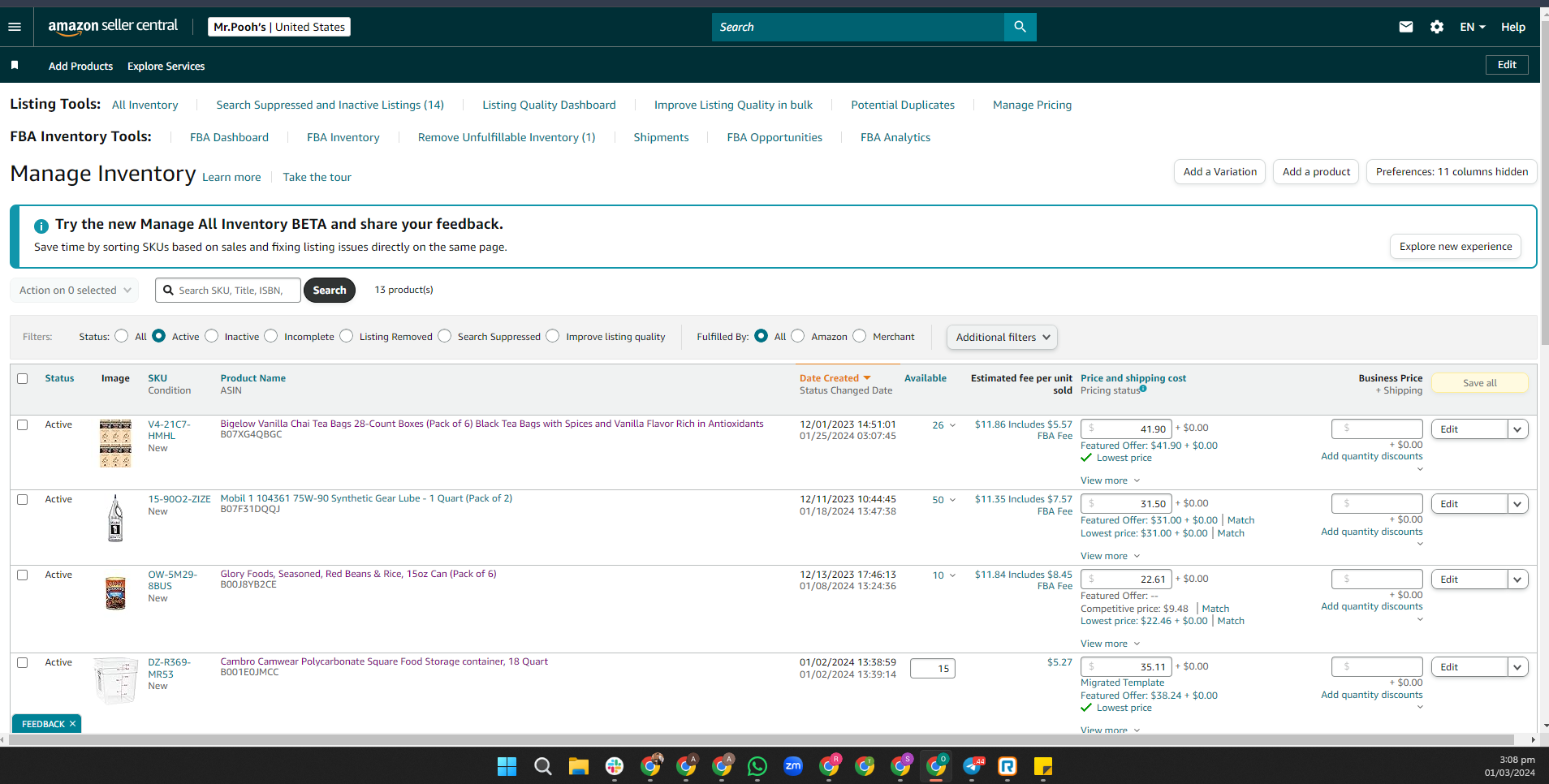Open Search Suppressed and Inactive Listings (14)
1549x784 pixels.
pos(330,105)
